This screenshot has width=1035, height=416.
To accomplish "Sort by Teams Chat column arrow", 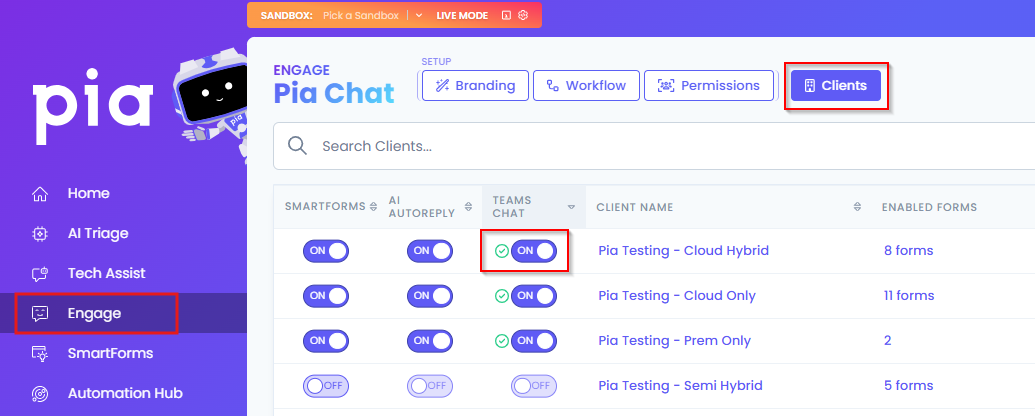I will tap(572, 207).
